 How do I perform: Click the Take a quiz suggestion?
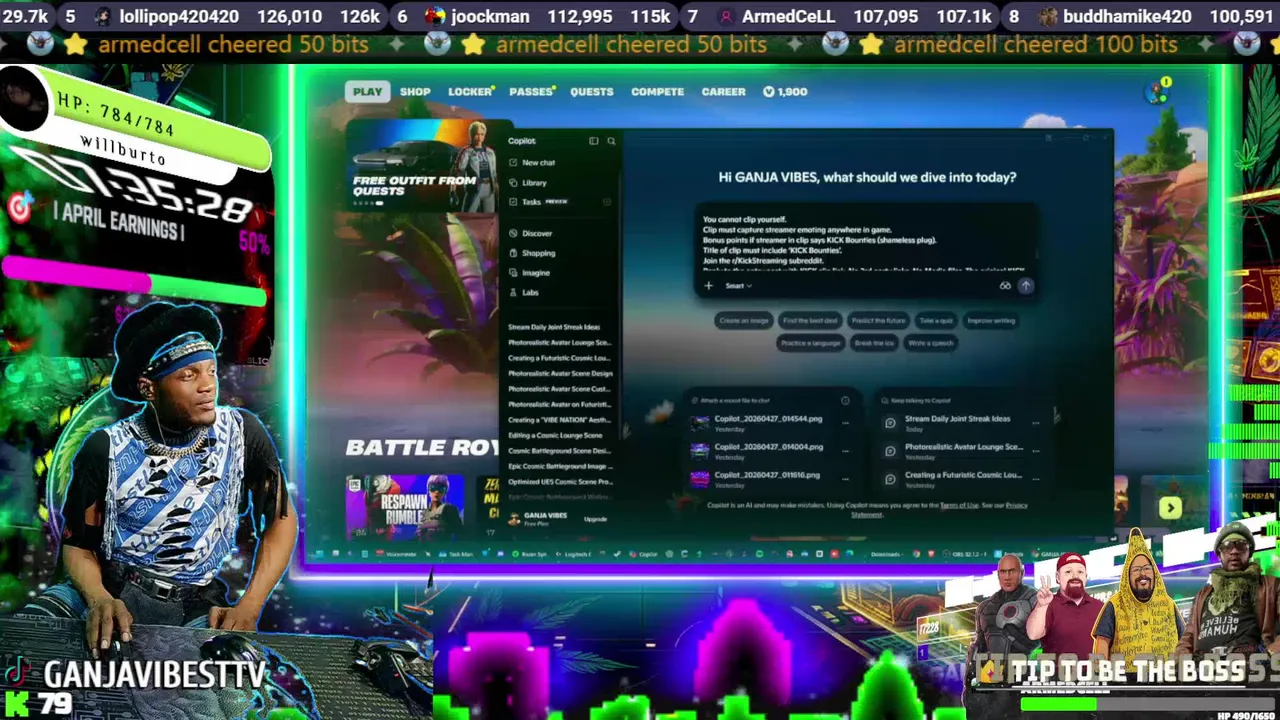coord(936,321)
